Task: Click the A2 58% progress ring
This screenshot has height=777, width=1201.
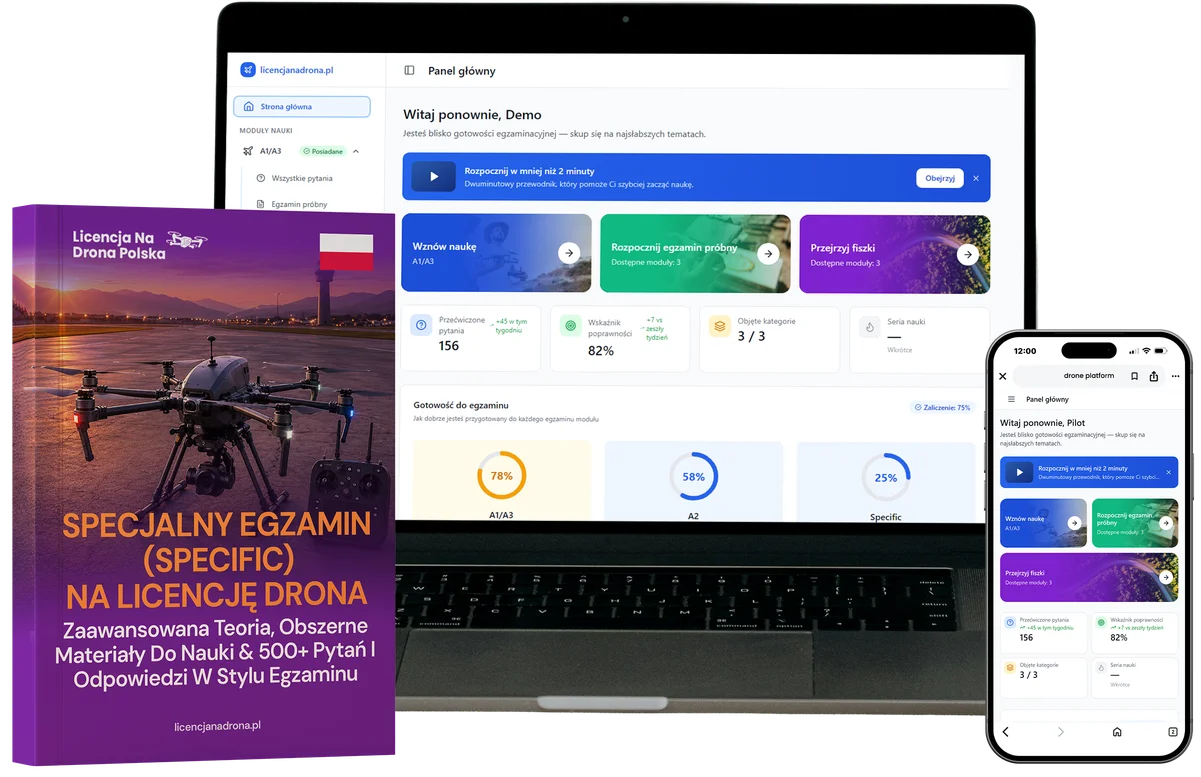Action: point(693,477)
